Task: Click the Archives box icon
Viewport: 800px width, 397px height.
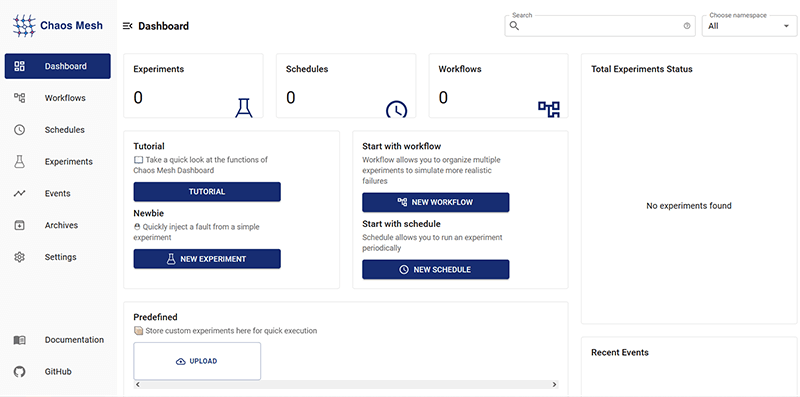Action: point(19,225)
